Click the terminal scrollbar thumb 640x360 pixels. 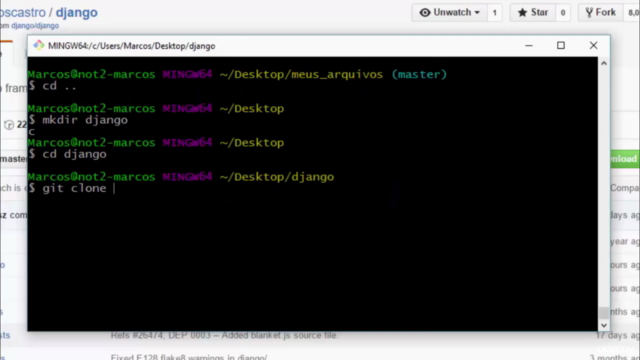tap(604, 313)
